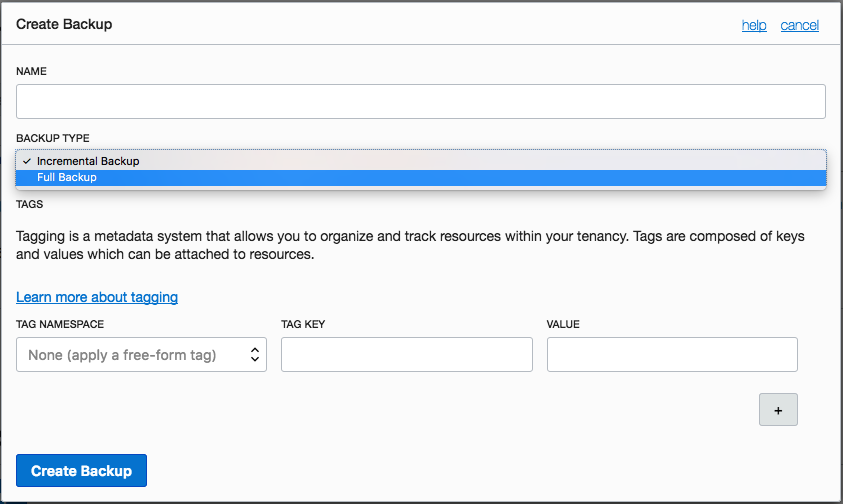Focus the Name text field

[x=420, y=102]
